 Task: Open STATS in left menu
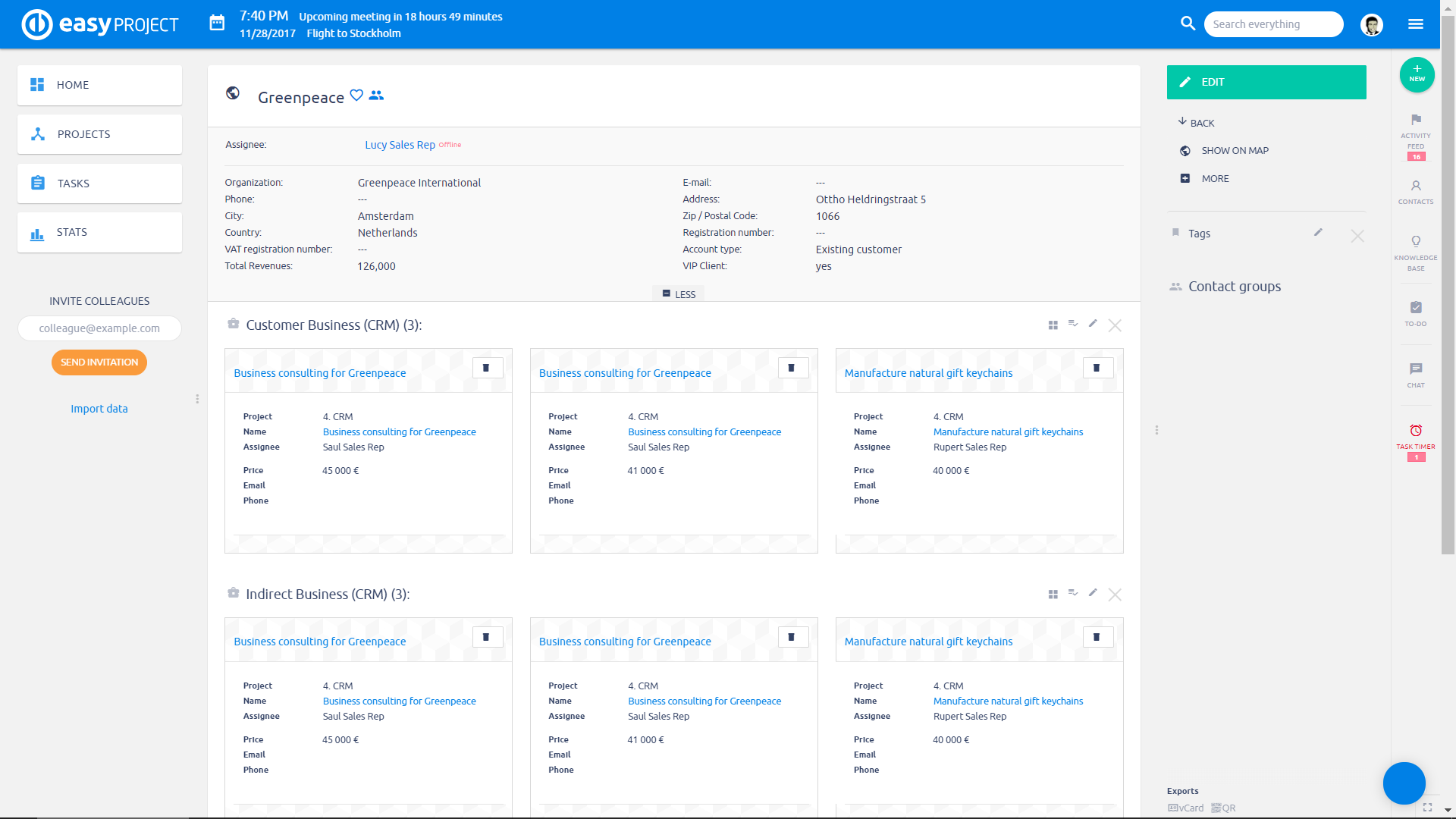click(99, 232)
